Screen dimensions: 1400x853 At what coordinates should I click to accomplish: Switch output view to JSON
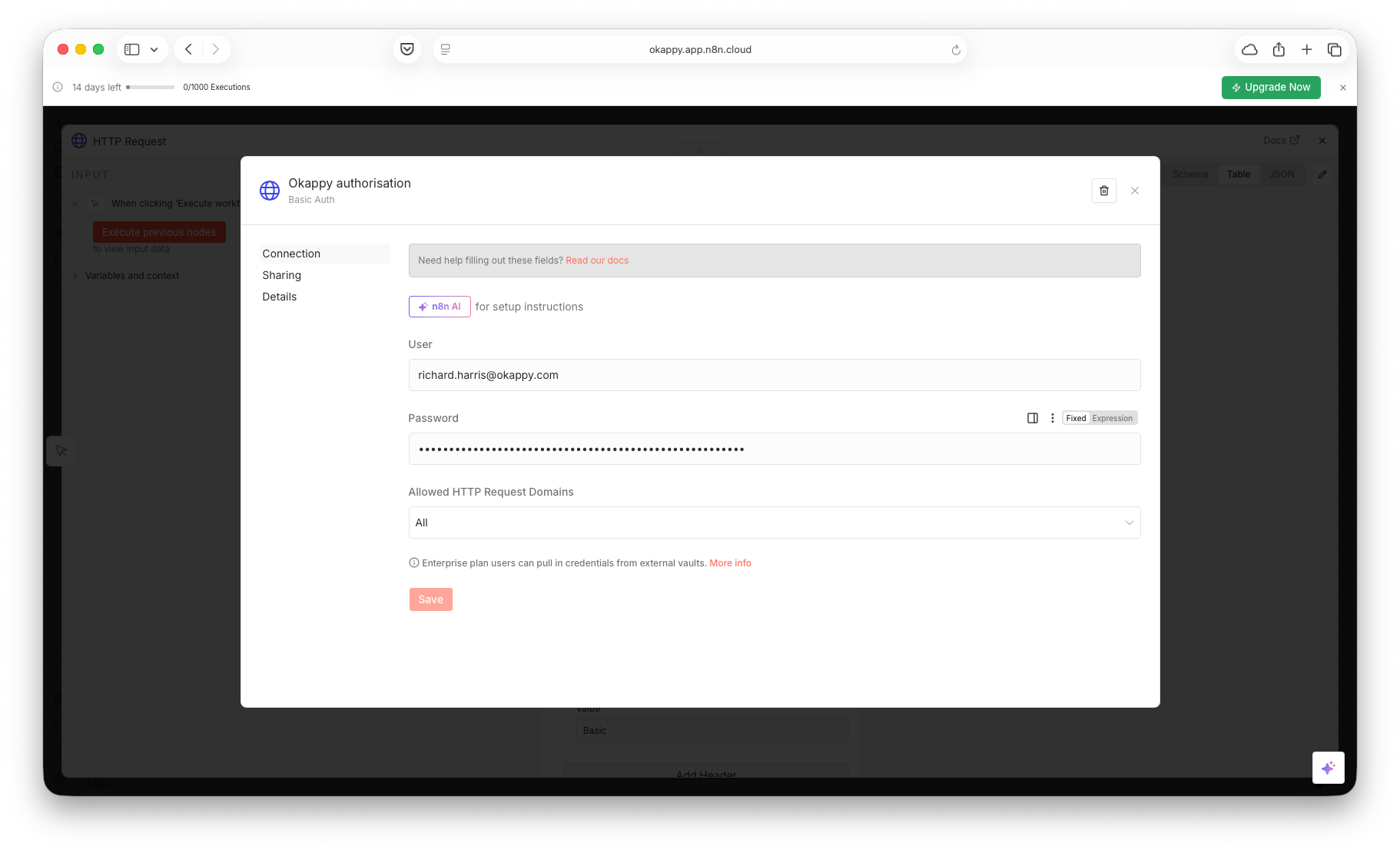point(1281,174)
